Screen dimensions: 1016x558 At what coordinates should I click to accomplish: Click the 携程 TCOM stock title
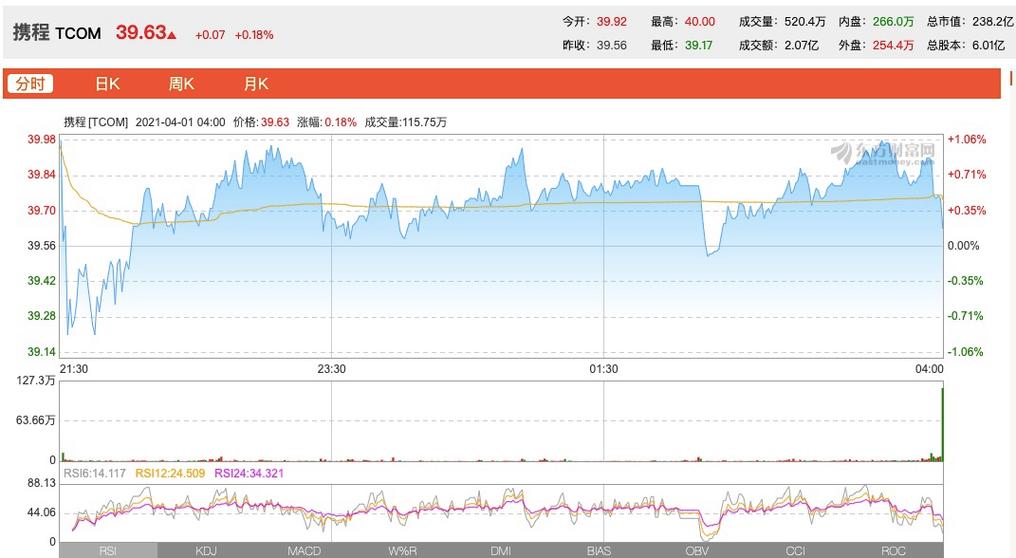click(57, 32)
